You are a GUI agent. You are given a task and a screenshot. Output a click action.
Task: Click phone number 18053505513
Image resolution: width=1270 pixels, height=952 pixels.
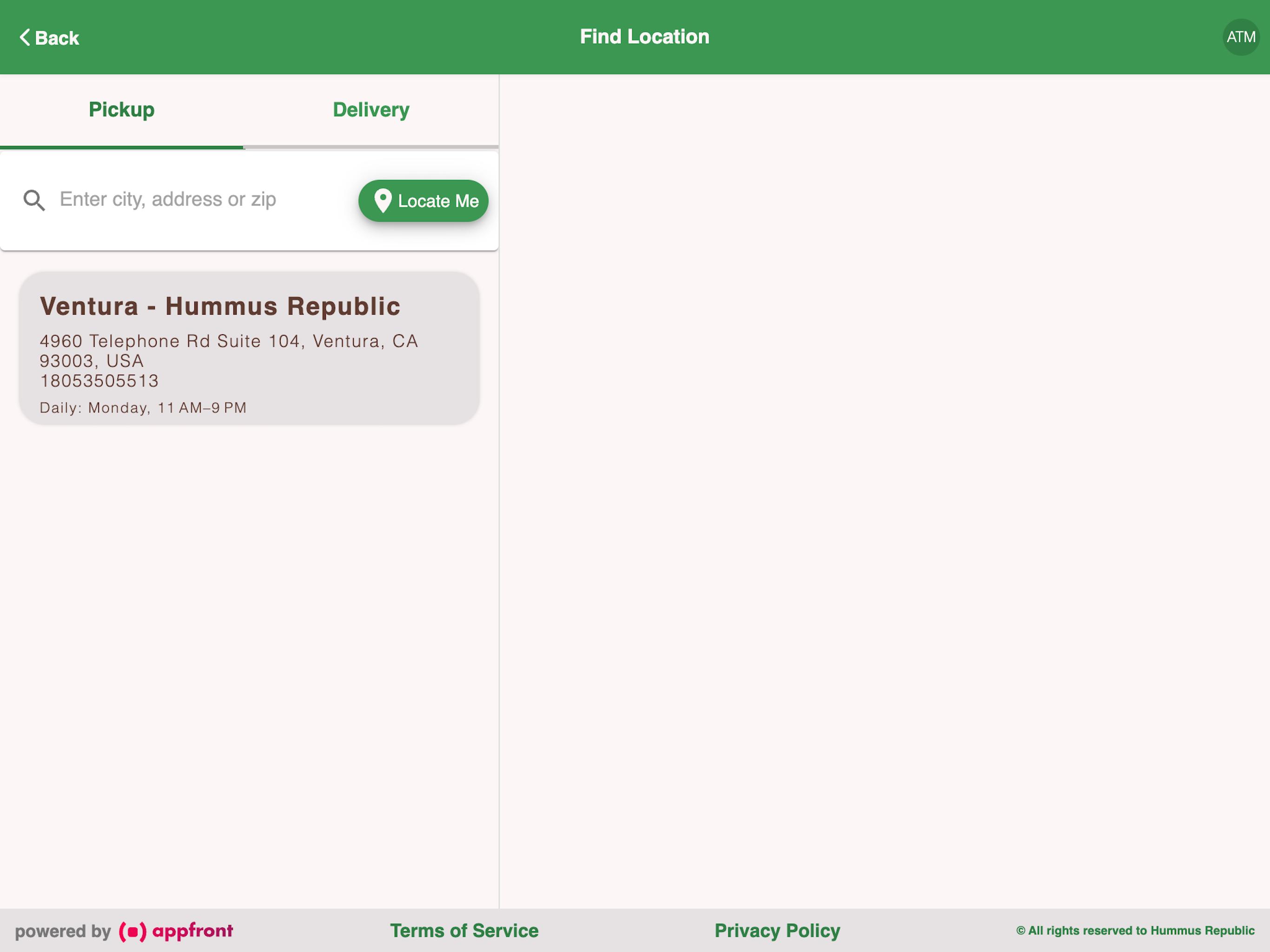(x=99, y=381)
